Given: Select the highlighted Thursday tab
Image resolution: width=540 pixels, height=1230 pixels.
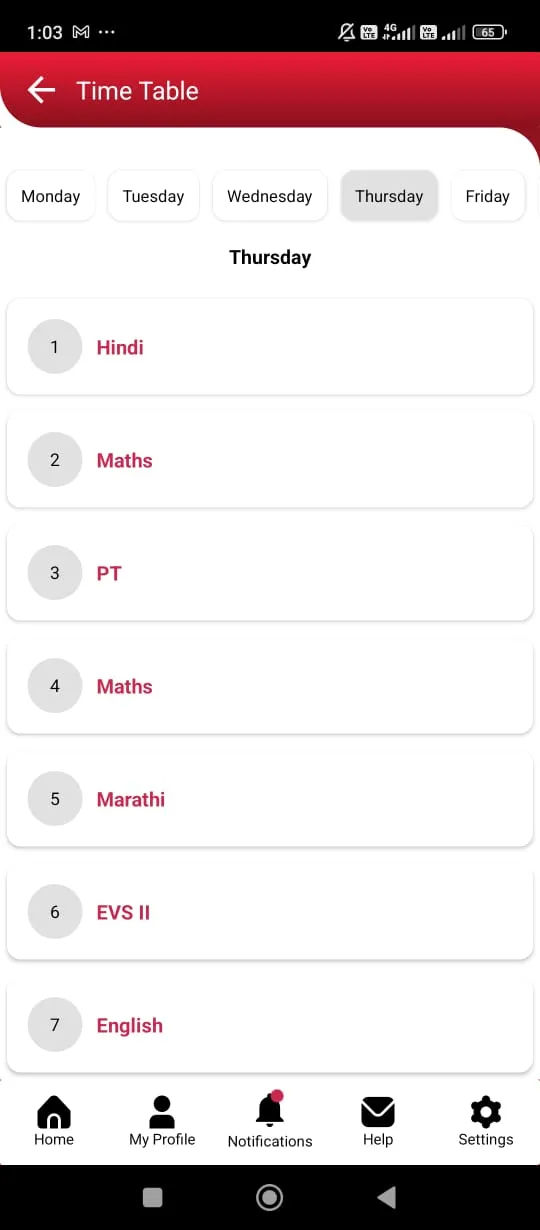Looking at the screenshot, I should click(x=389, y=196).
